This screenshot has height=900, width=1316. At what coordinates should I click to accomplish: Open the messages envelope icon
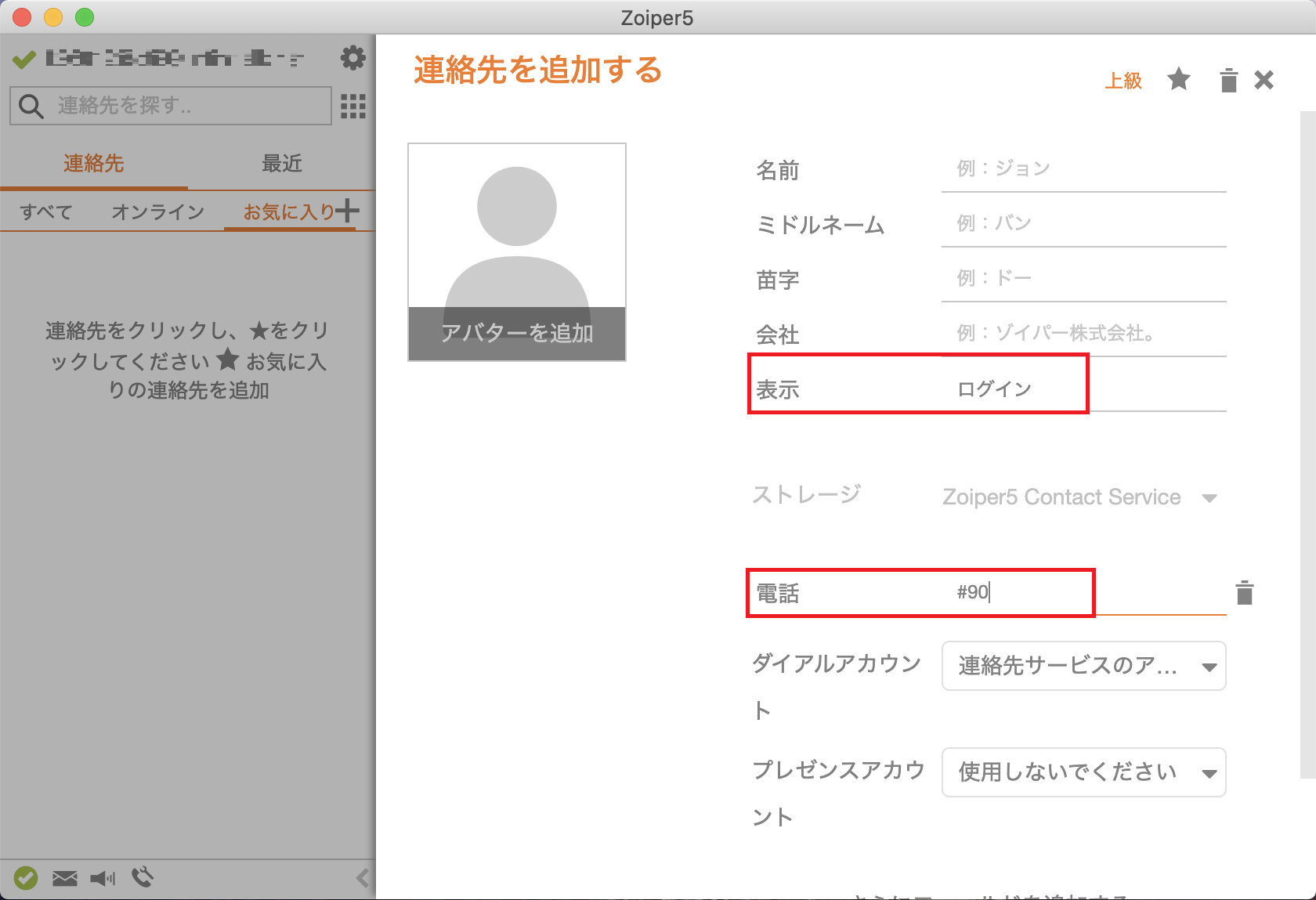[65, 878]
